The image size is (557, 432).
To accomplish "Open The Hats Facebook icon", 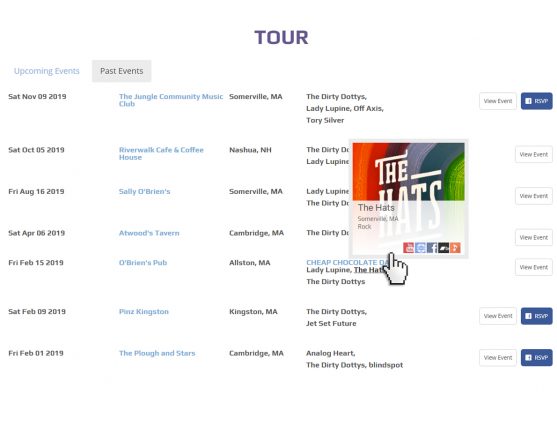I will pyautogui.click(x=432, y=248).
